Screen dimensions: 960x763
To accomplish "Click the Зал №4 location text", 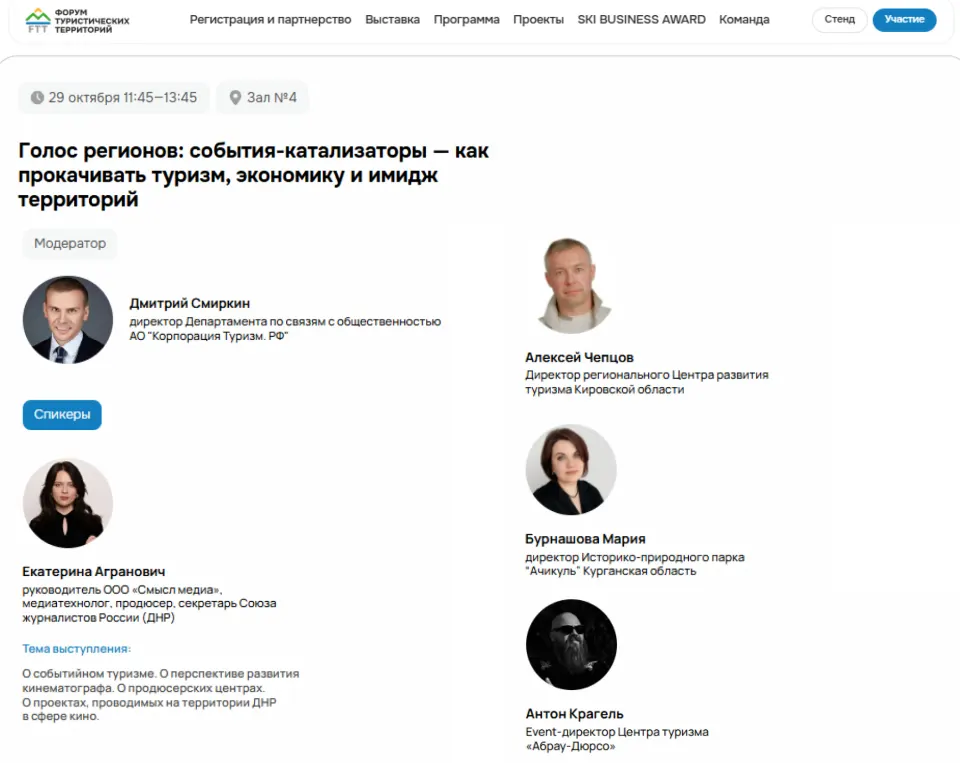I will coord(272,97).
